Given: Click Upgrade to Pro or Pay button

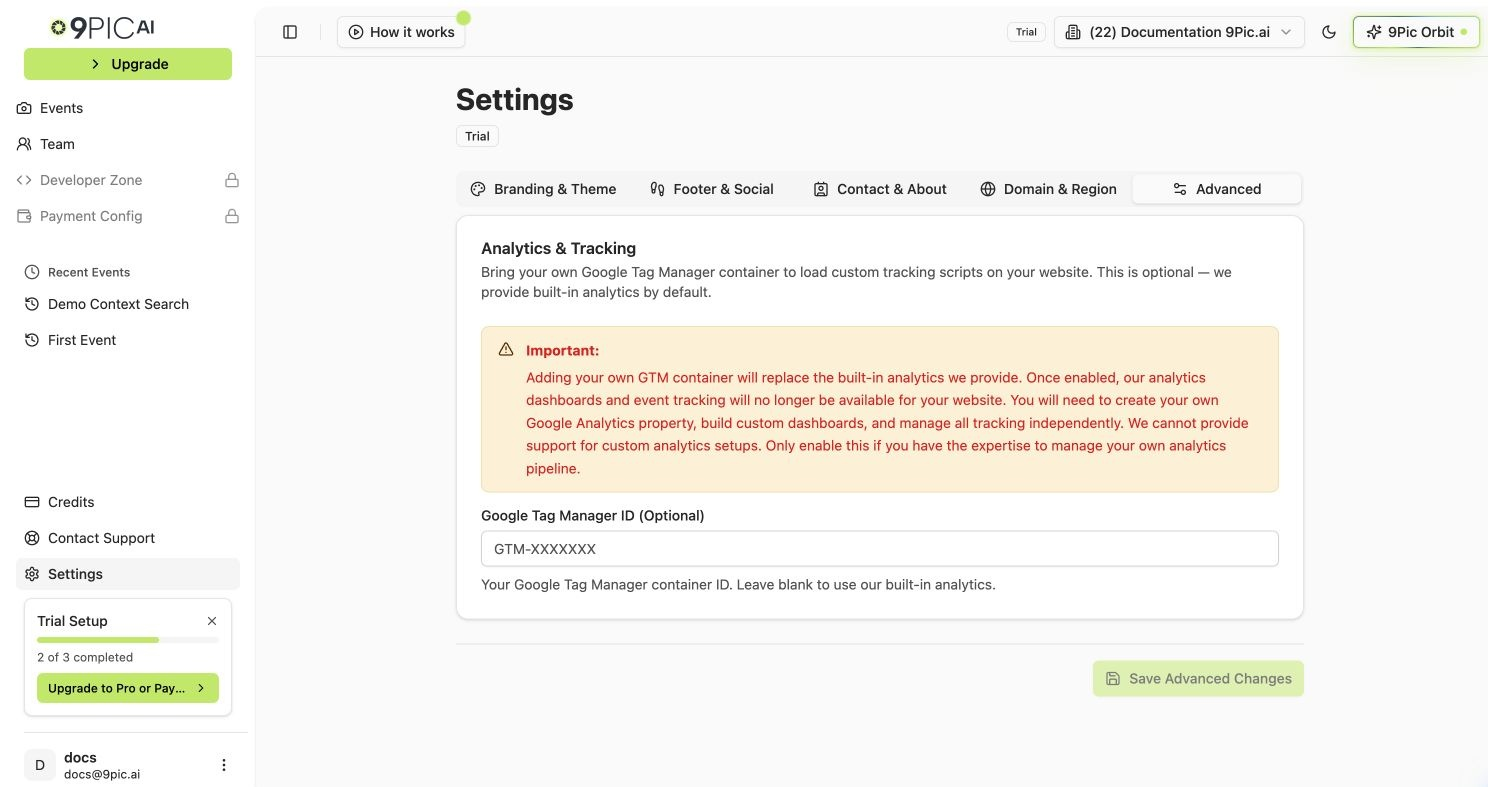Looking at the screenshot, I should 128,688.
